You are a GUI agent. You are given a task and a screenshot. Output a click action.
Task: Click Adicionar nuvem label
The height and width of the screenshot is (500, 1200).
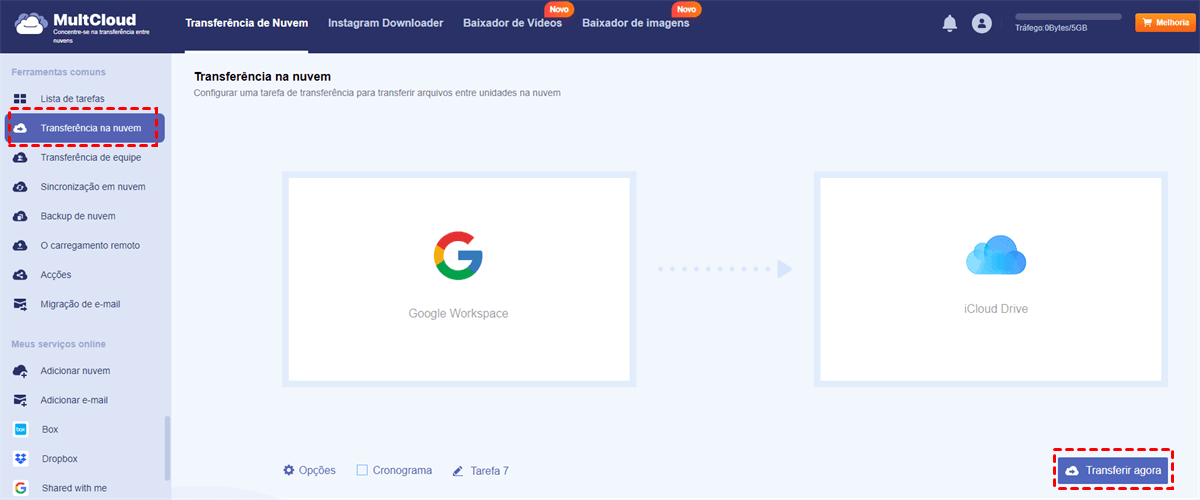(75, 371)
